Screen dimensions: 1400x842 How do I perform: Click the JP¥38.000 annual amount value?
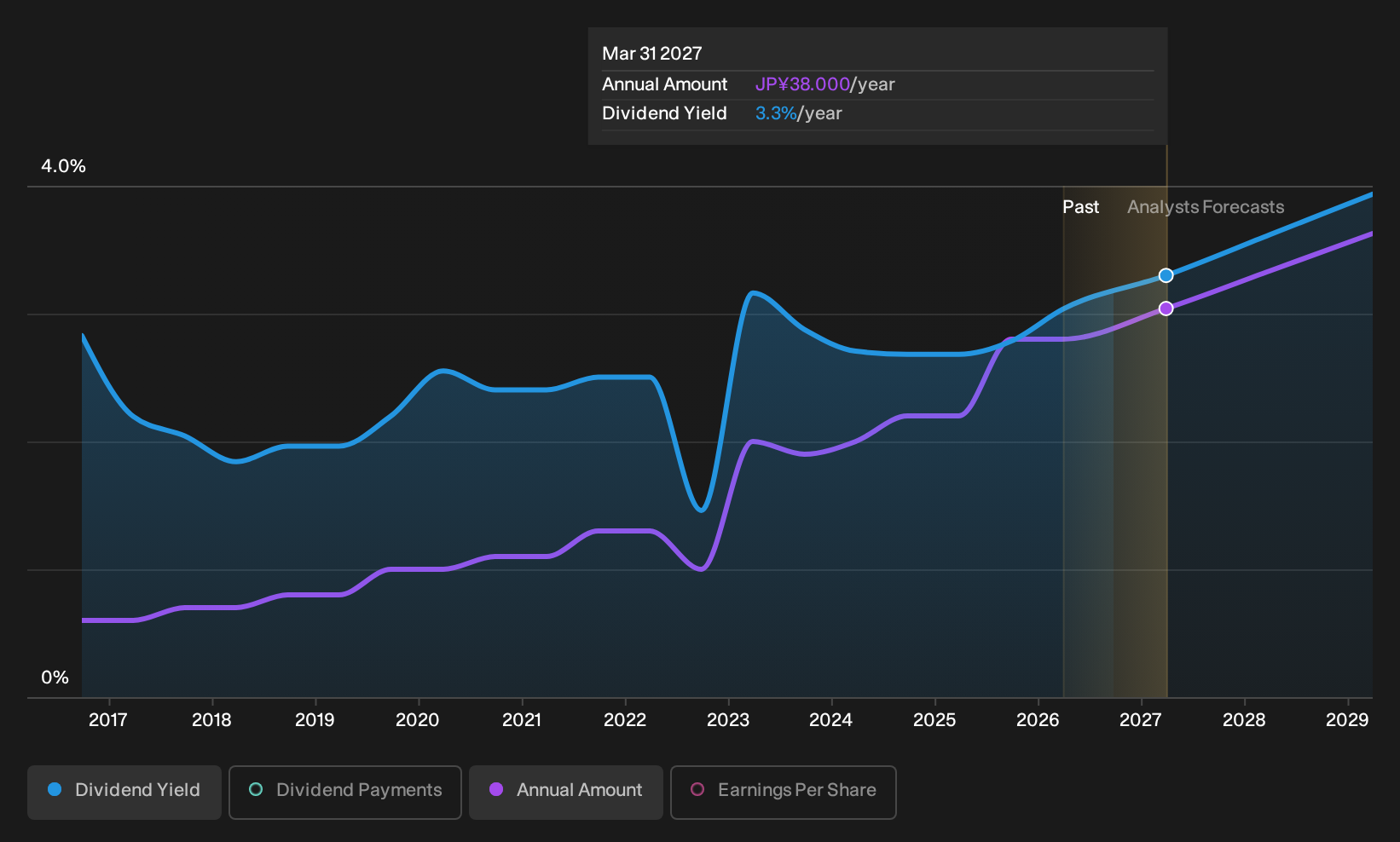(x=802, y=84)
